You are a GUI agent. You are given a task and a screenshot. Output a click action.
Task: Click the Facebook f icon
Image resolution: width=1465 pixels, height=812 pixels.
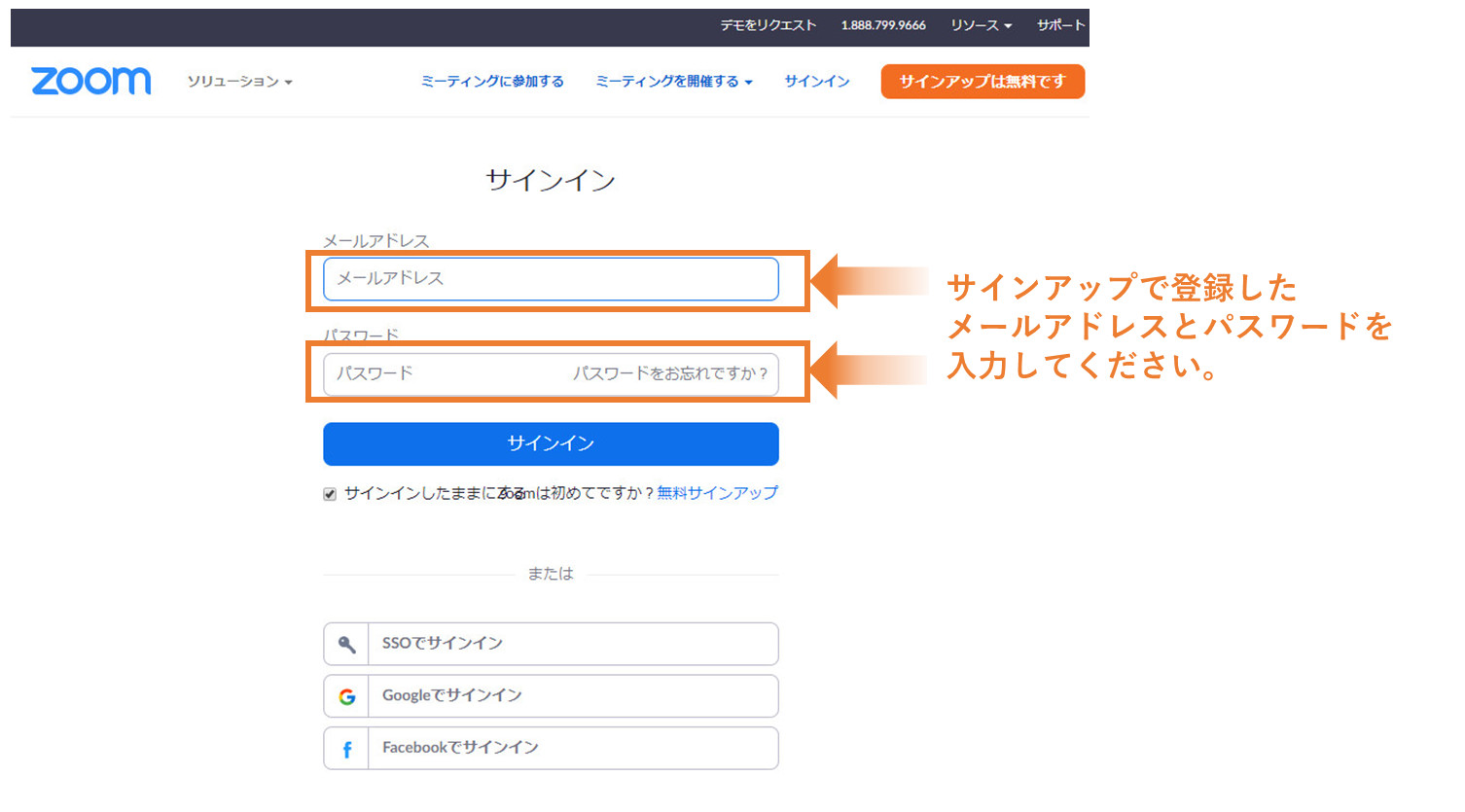pos(346,749)
